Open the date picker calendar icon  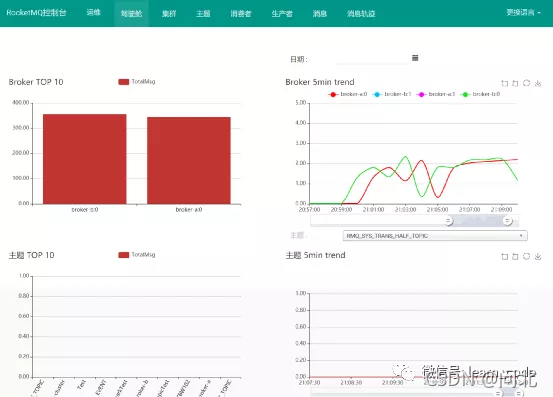415,58
